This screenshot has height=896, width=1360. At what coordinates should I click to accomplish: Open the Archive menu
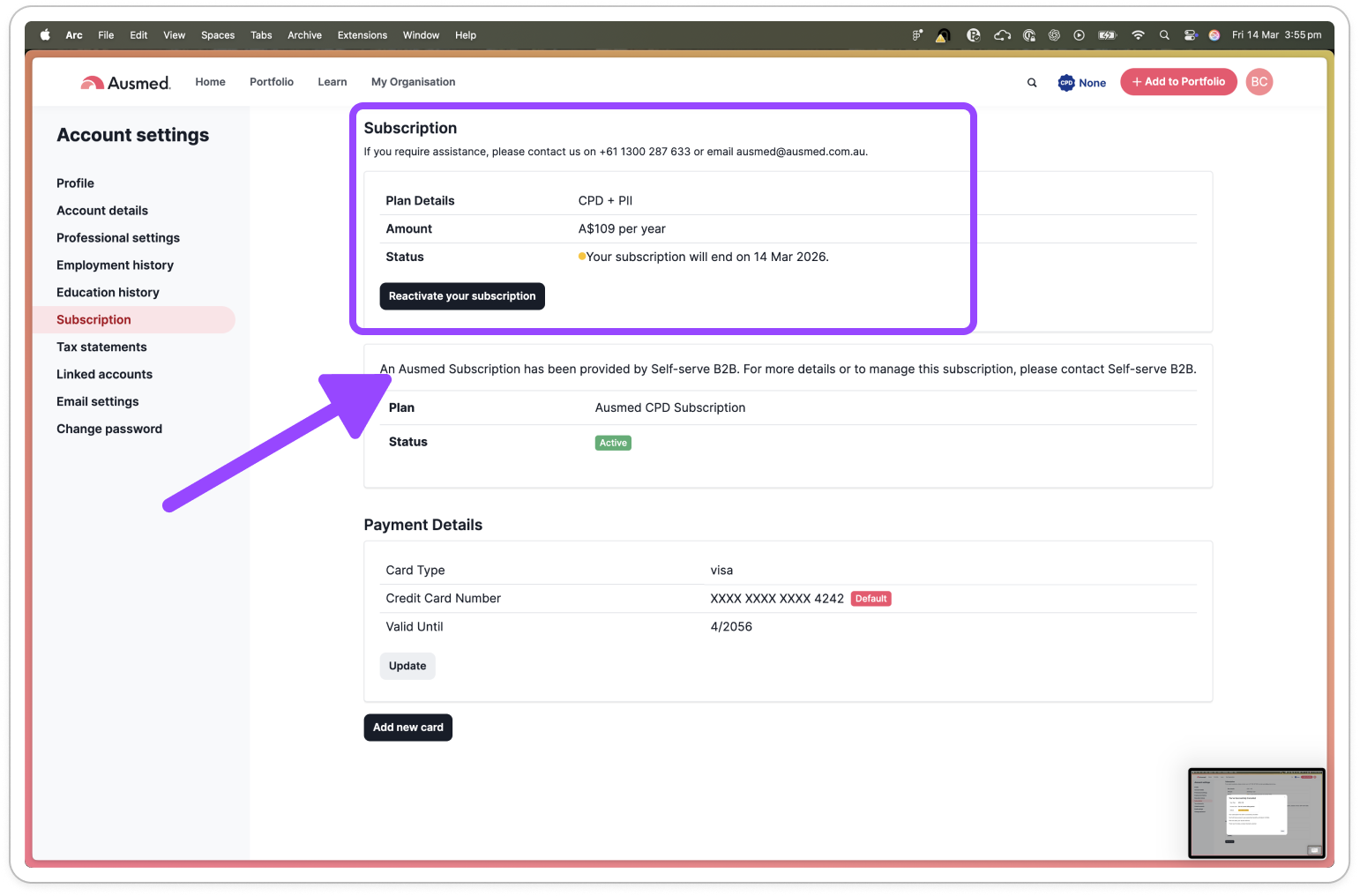[304, 35]
